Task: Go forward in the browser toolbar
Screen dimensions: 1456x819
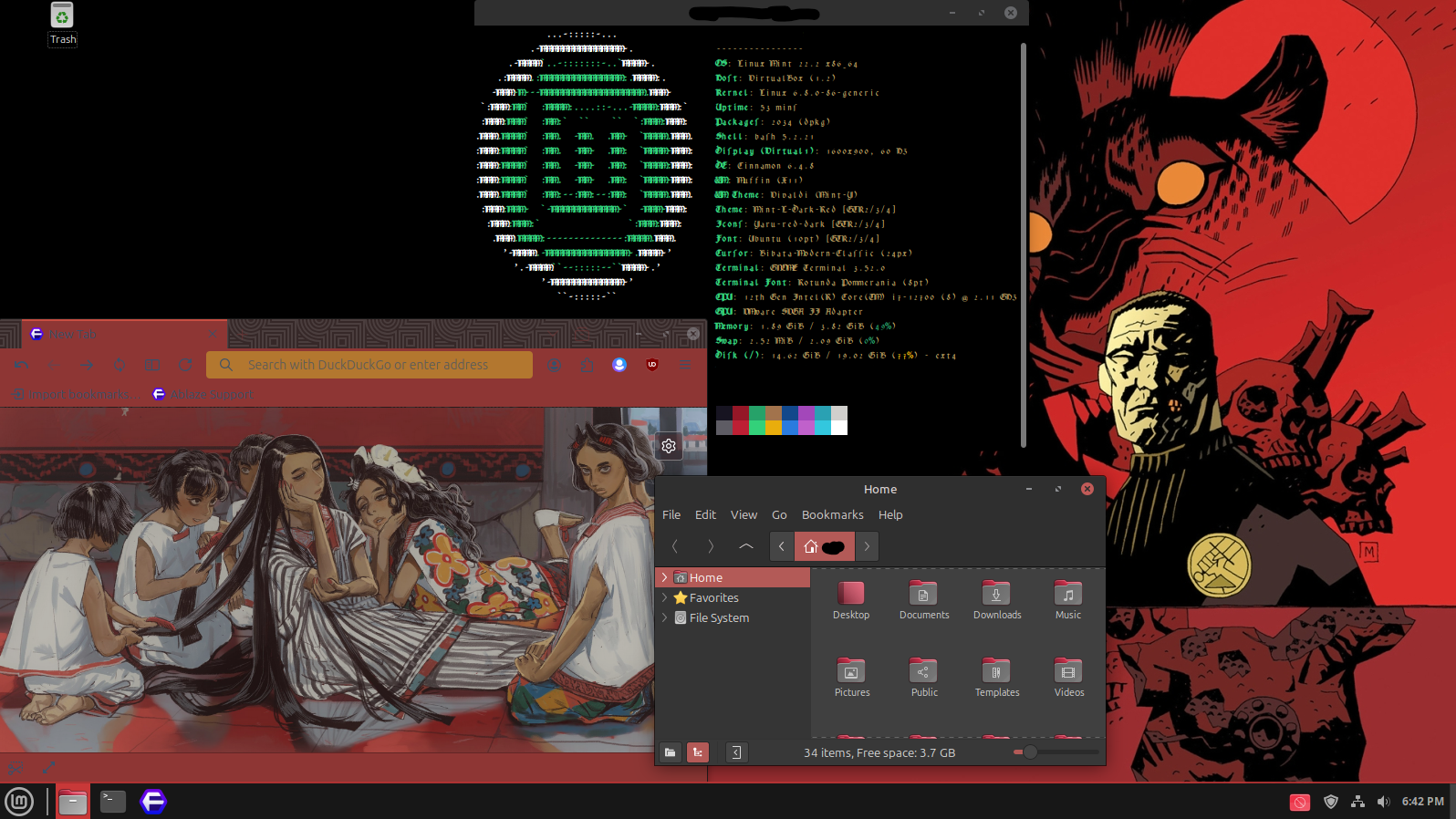Action: (x=86, y=365)
